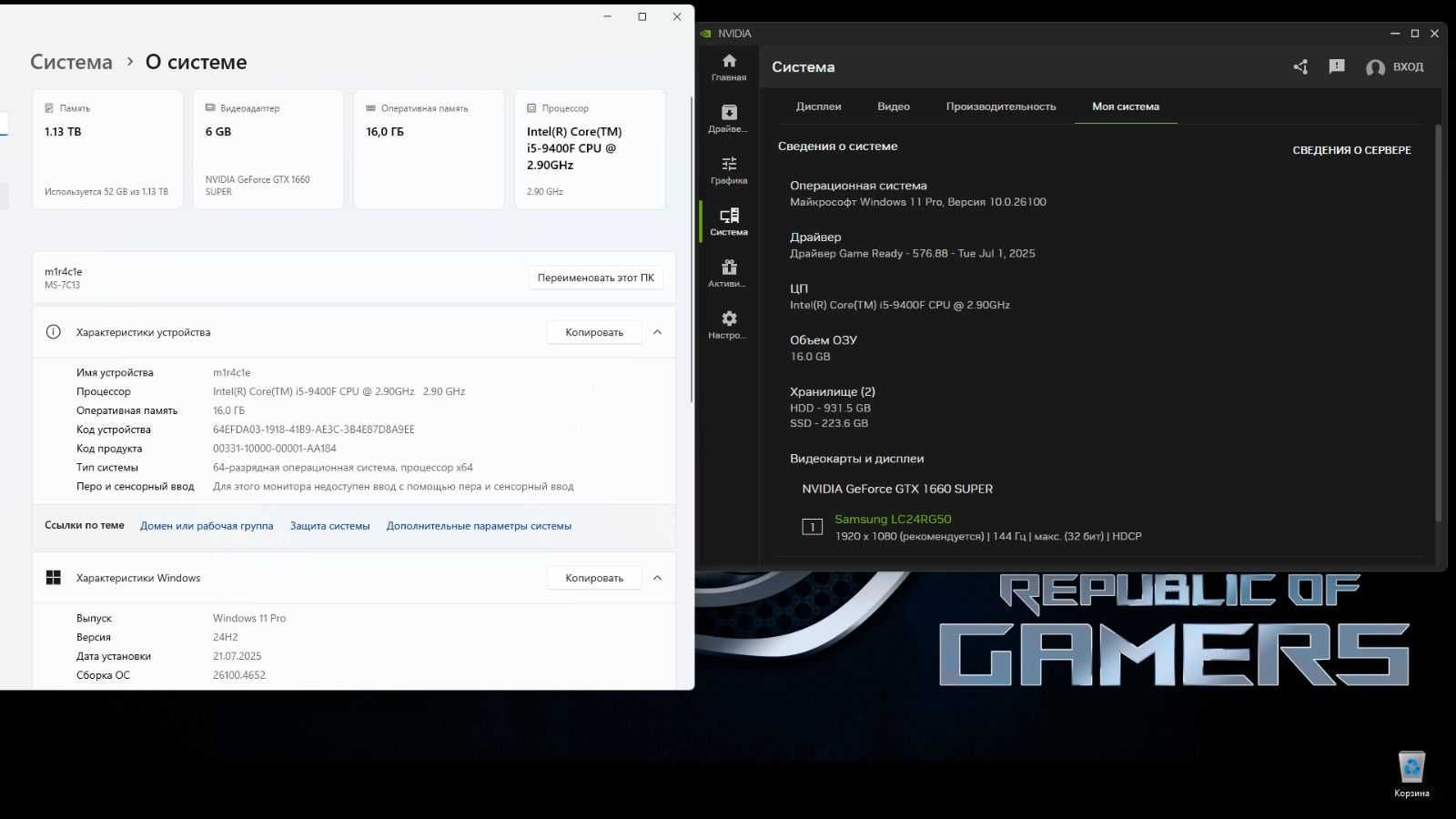
Task: Minimize the settings window
Action: tap(608, 16)
